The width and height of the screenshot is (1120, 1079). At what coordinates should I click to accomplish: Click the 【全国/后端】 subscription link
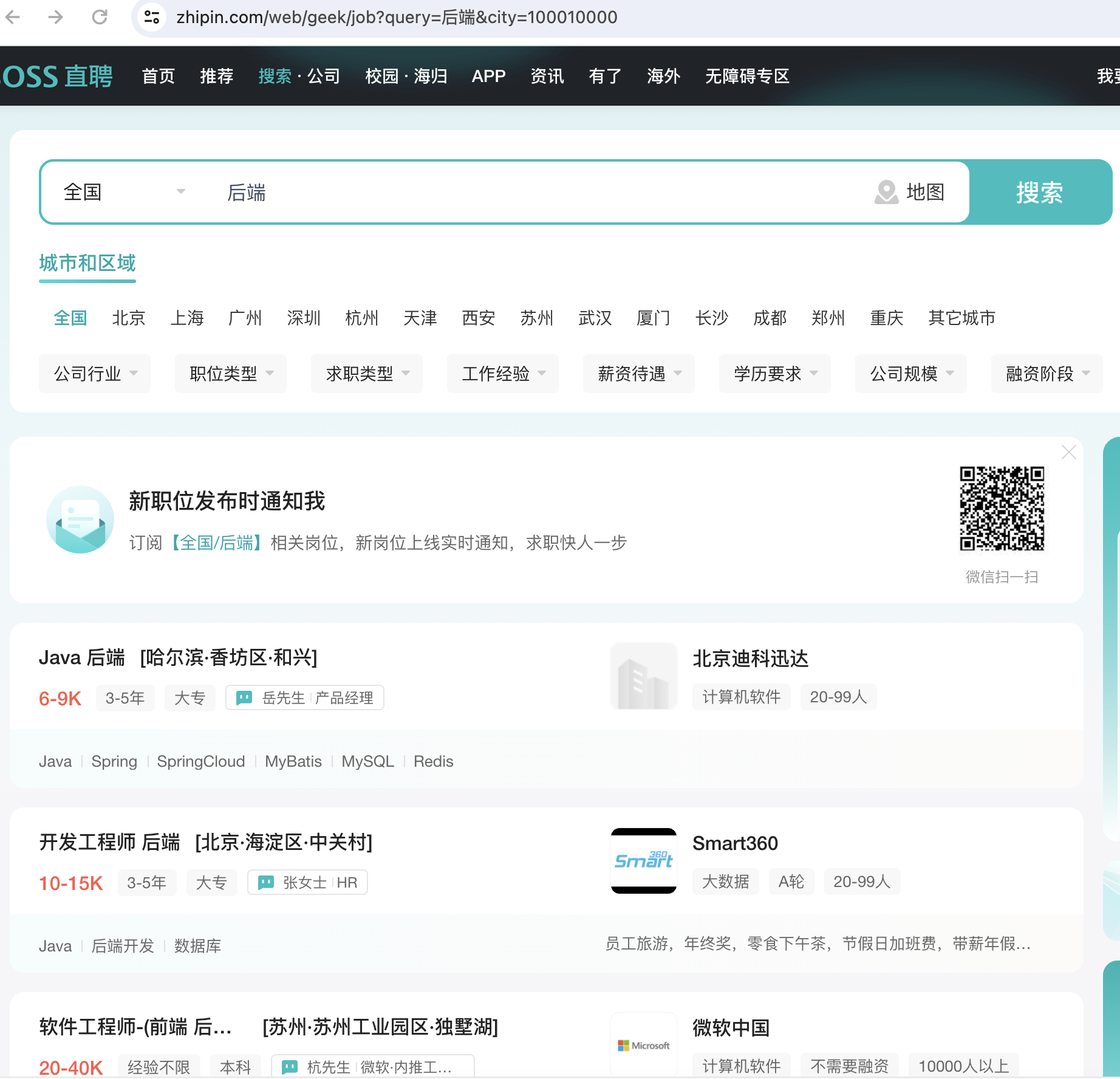(x=216, y=543)
